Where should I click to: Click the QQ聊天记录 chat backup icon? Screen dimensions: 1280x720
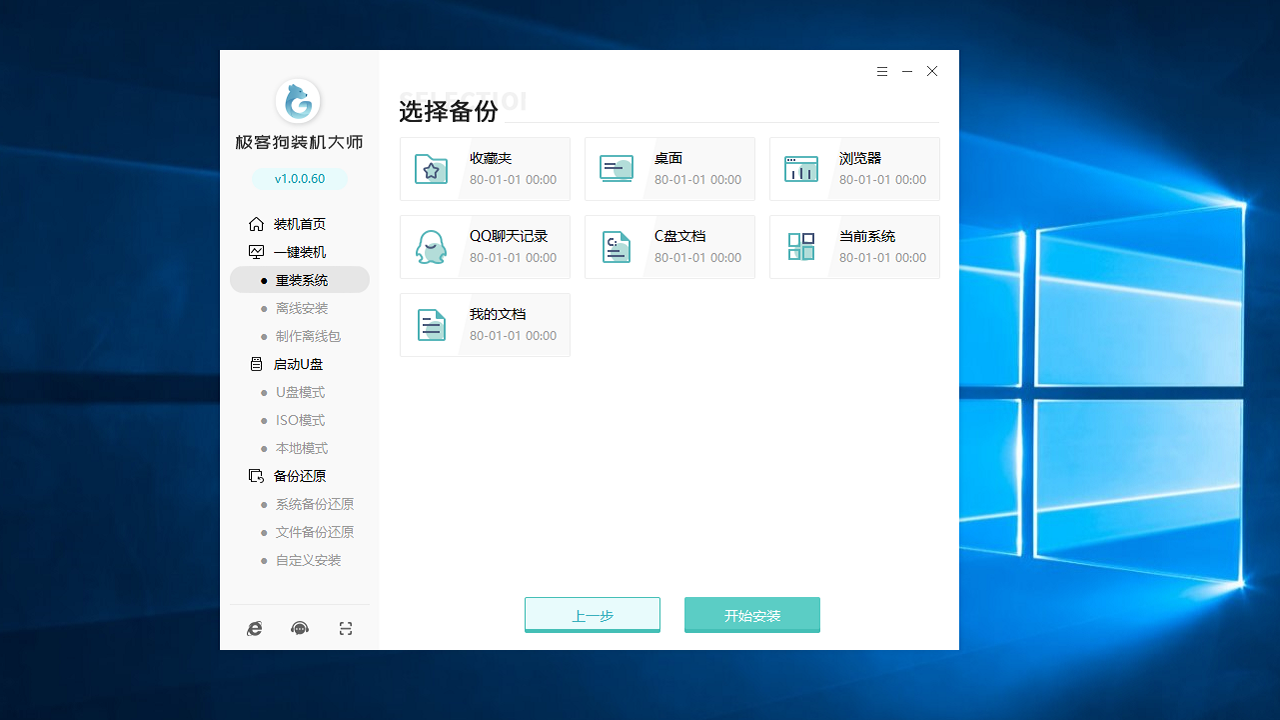click(430, 246)
